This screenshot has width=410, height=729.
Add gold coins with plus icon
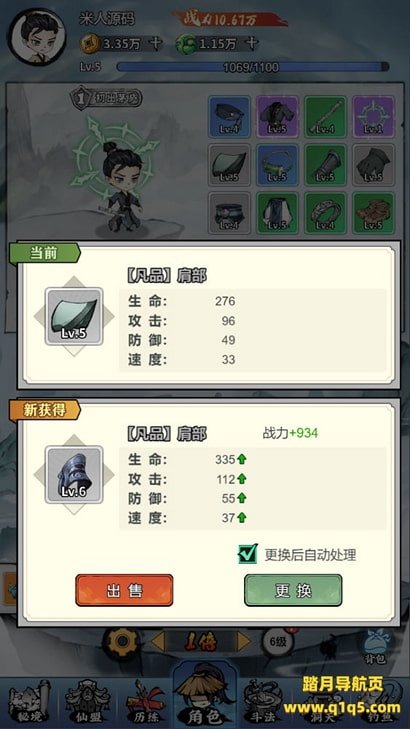coord(156,44)
